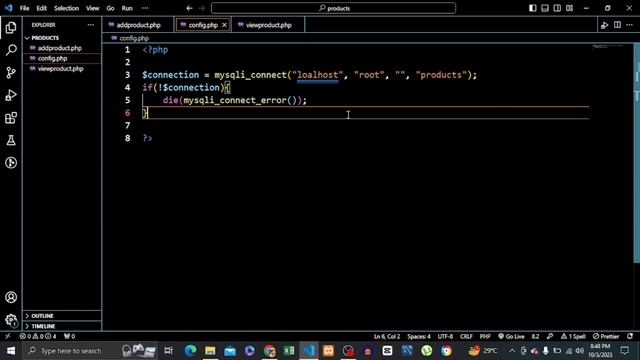Expand the OUTLINE section
The image size is (640, 360).
pos(62,316)
